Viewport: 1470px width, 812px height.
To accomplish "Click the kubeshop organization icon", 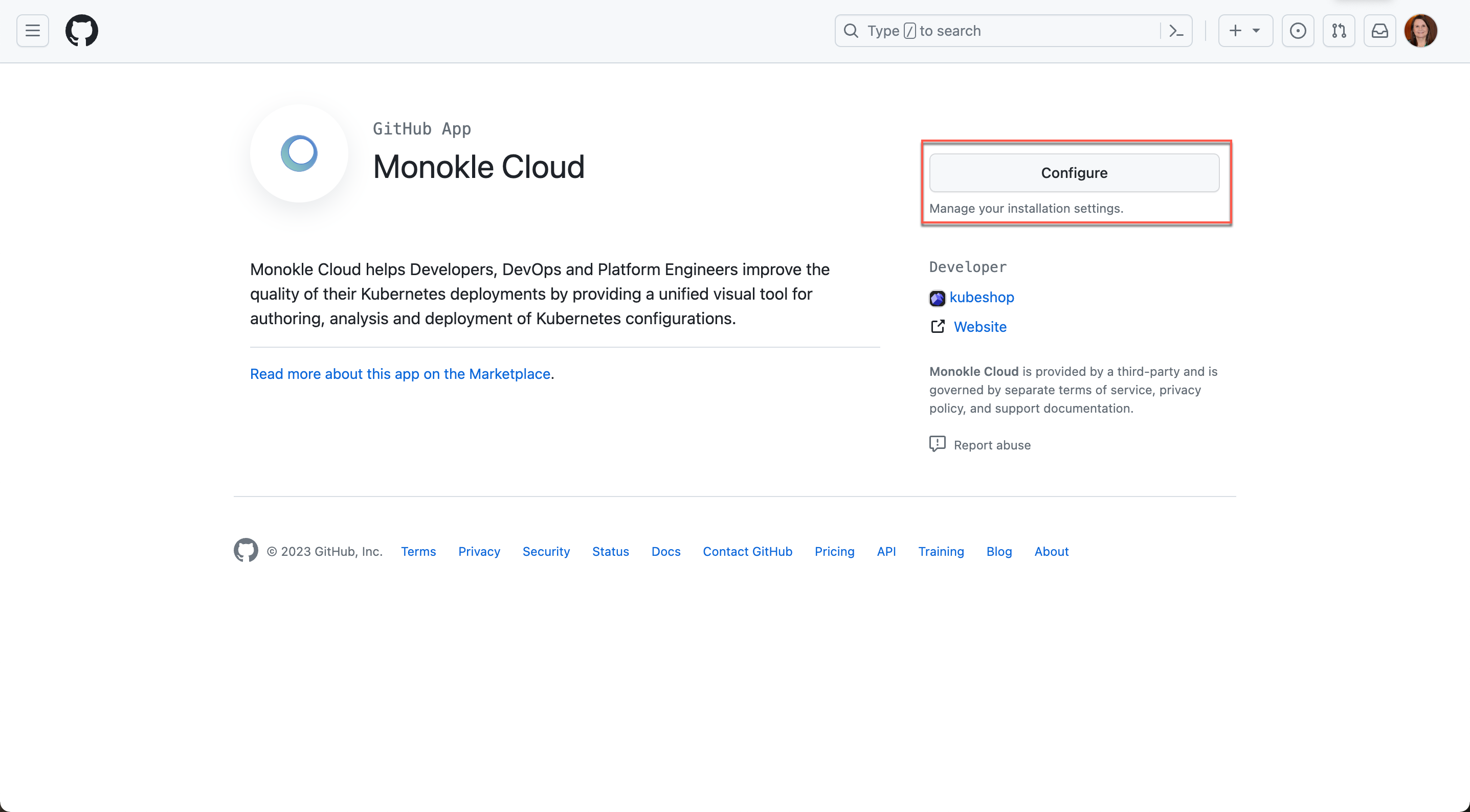I will (x=937, y=297).
